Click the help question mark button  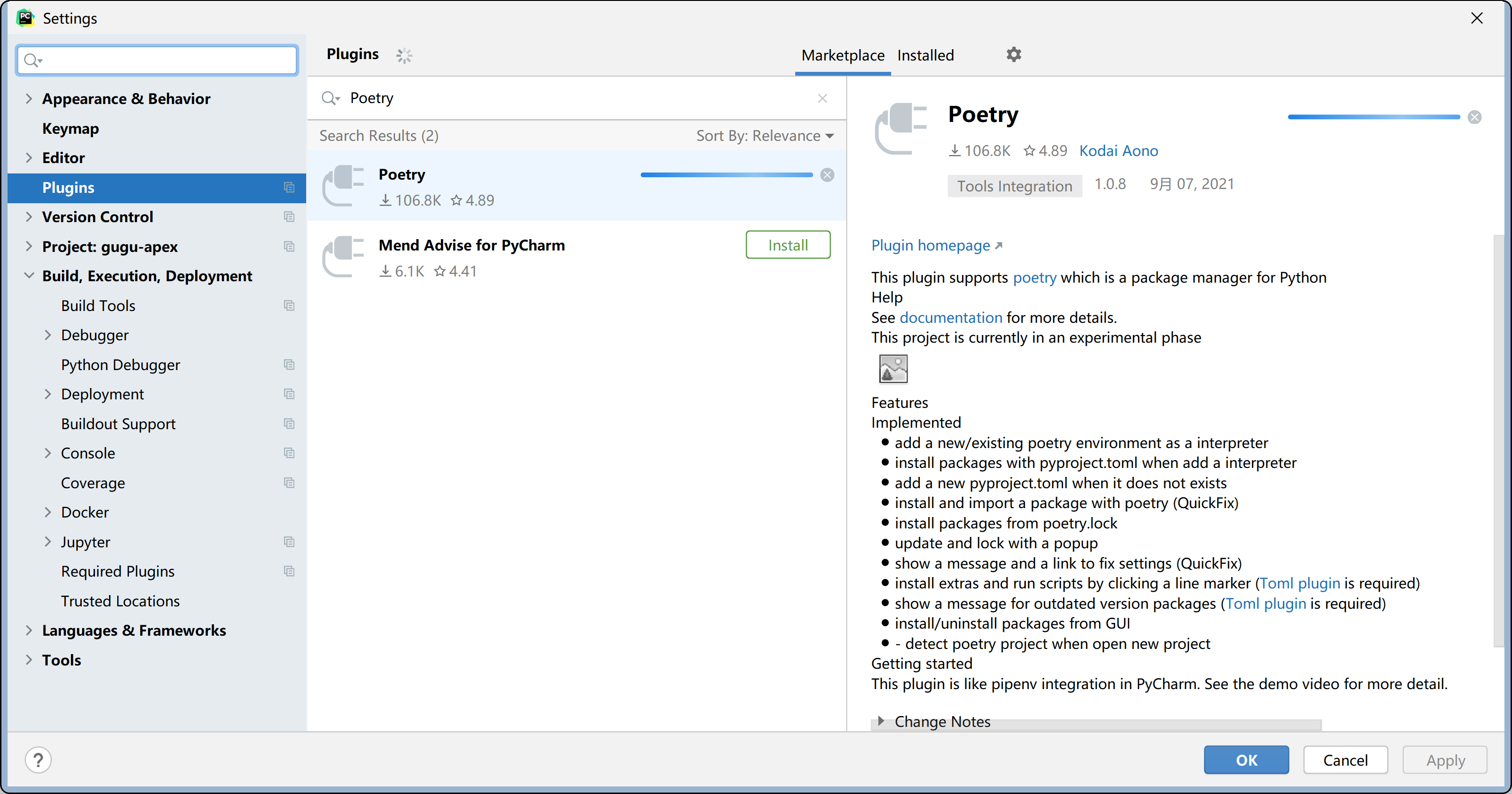(38, 760)
